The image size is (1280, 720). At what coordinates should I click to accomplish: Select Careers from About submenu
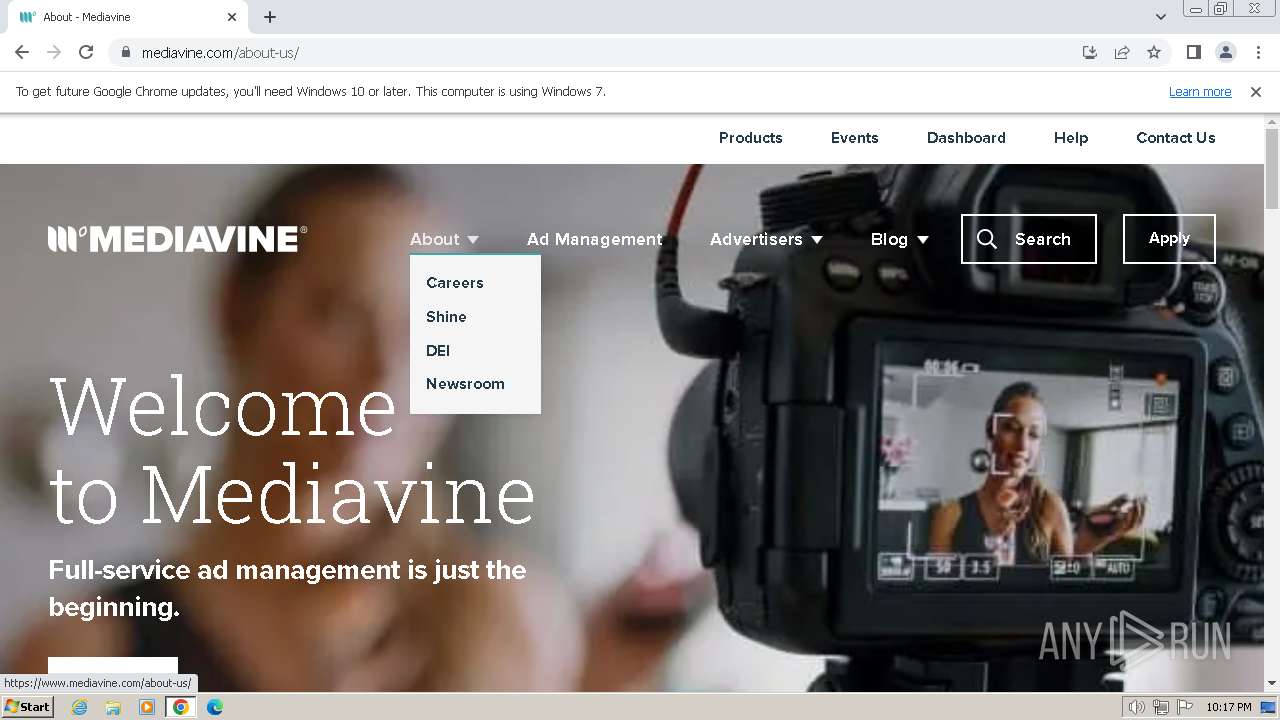coord(455,283)
